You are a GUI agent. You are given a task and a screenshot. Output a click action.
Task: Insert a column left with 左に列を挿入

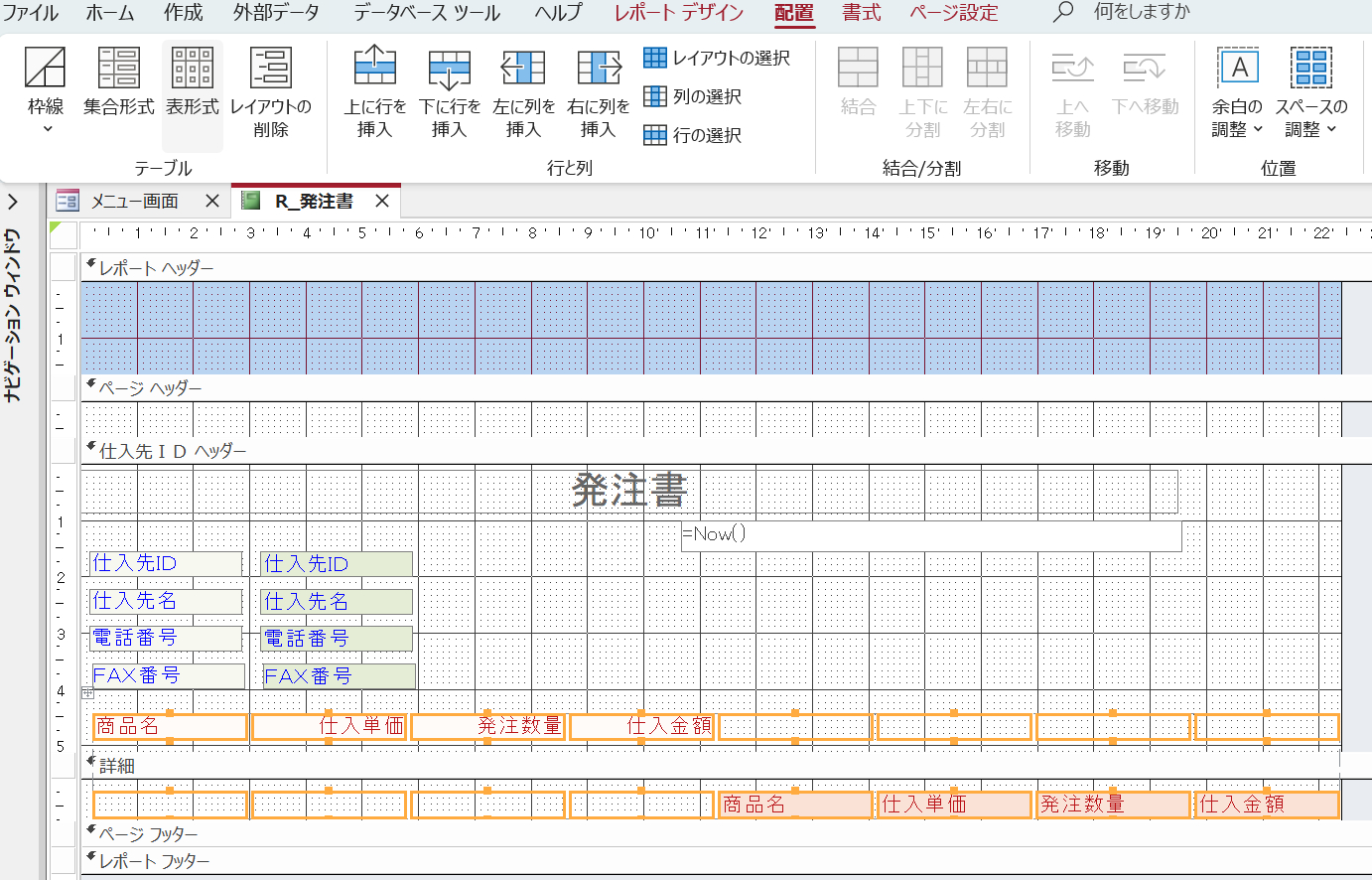click(x=523, y=92)
